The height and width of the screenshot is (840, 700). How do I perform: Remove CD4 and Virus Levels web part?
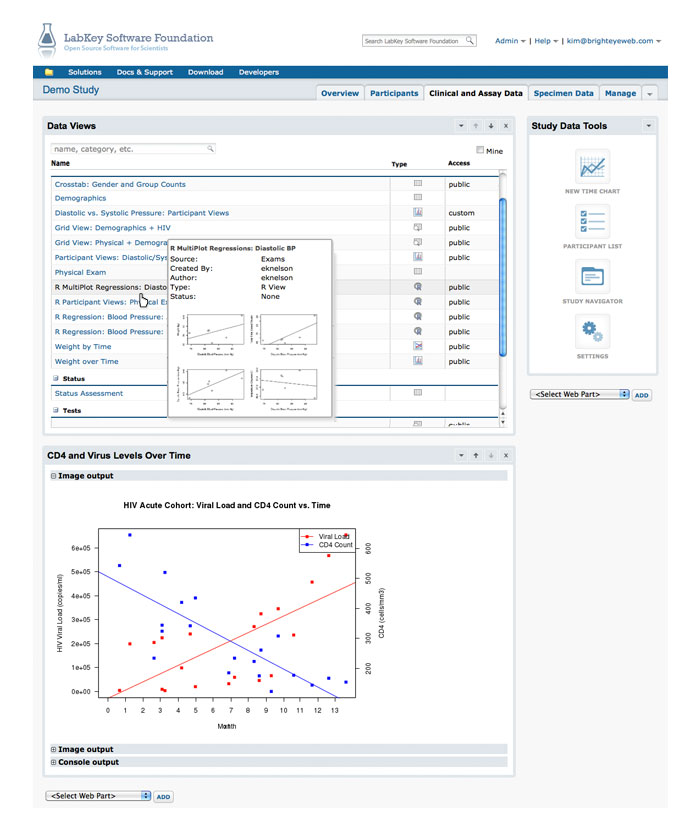(x=506, y=455)
